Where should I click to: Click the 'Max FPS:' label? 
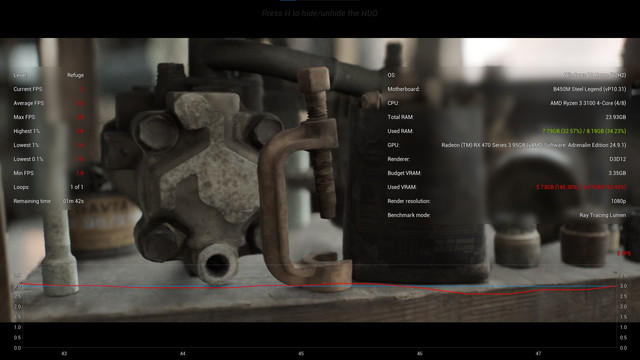24,117
